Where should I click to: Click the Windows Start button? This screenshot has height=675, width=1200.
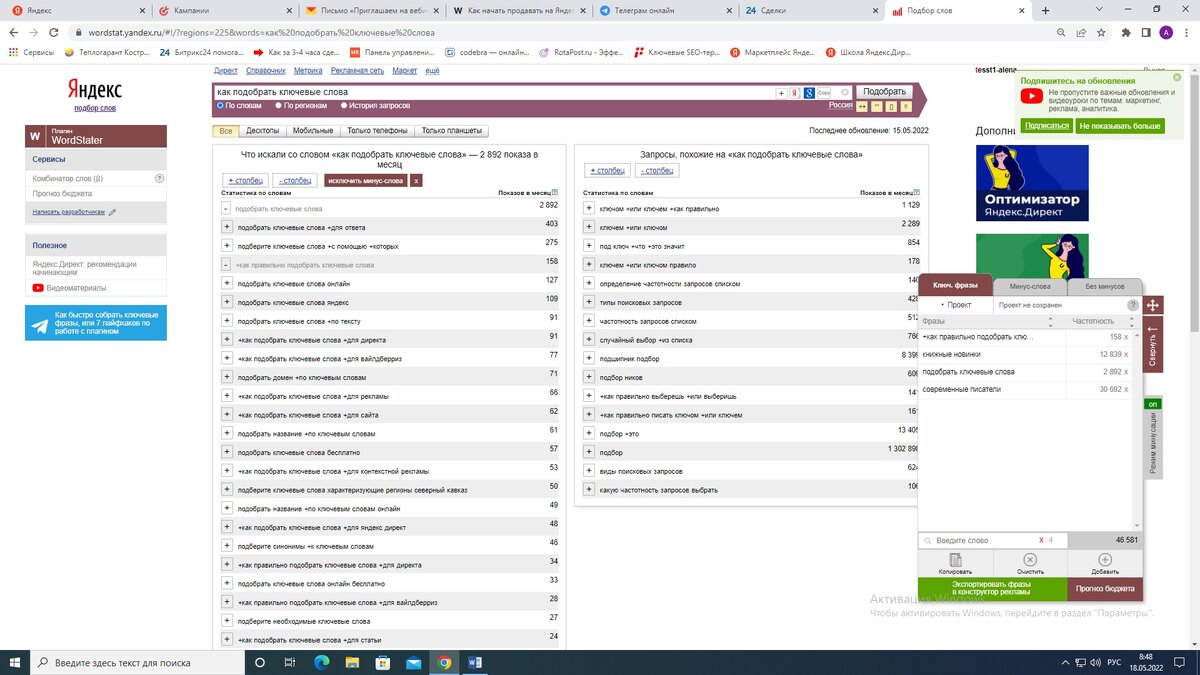tap(17, 662)
